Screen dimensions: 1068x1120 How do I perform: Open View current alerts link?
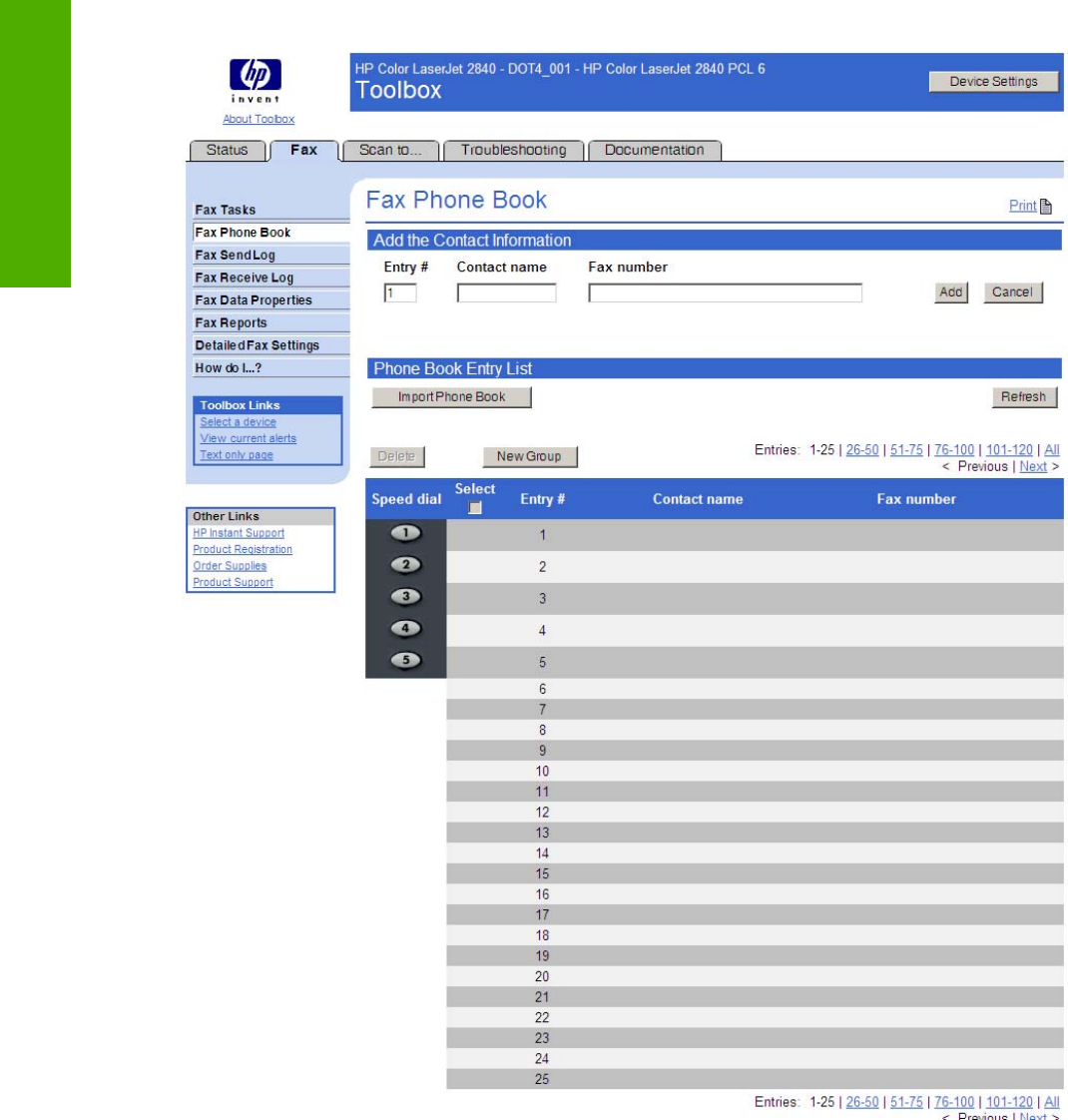point(248,438)
